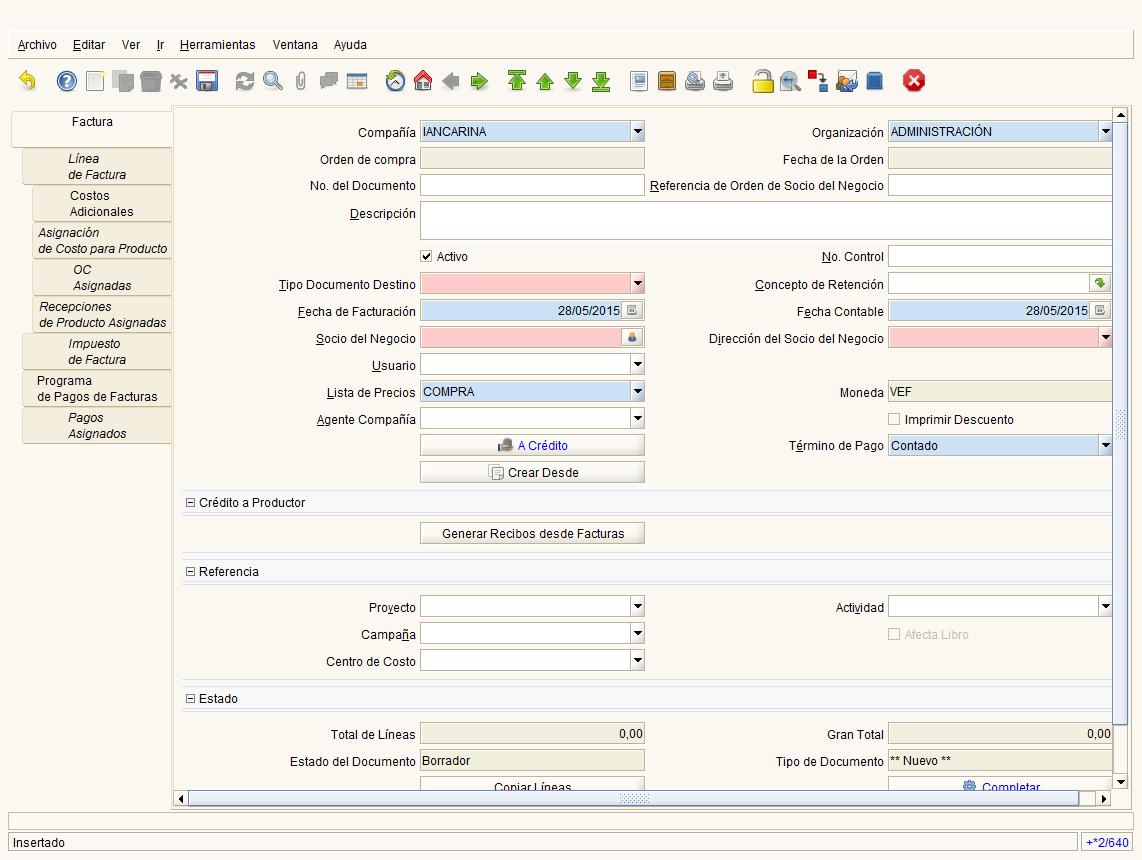The height and width of the screenshot is (860, 1142).
Task: Expand the Término de Pago dropdown
Action: pyautogui.click(x=1105, y=445)
